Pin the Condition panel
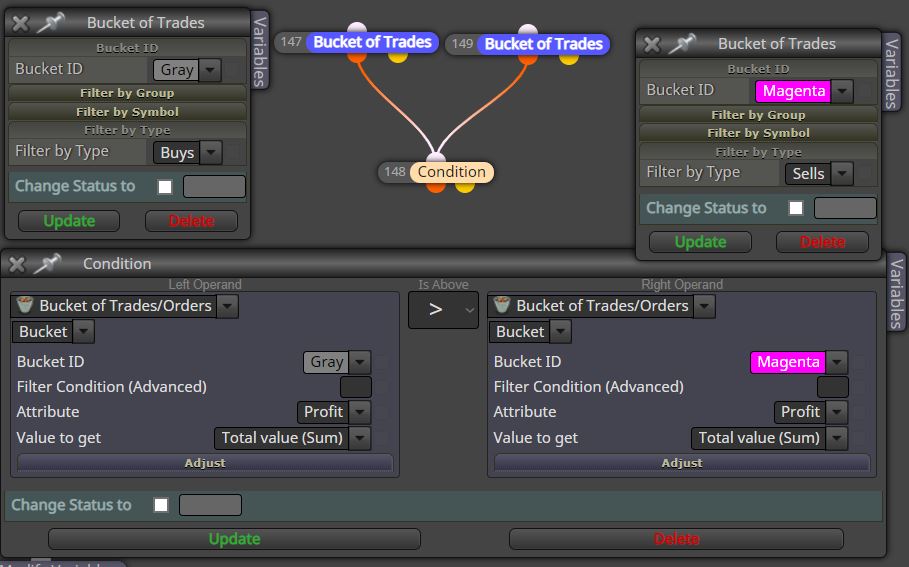Image resolution: width=909 pixels, height=567 pixels. click(x=48, y=264)
